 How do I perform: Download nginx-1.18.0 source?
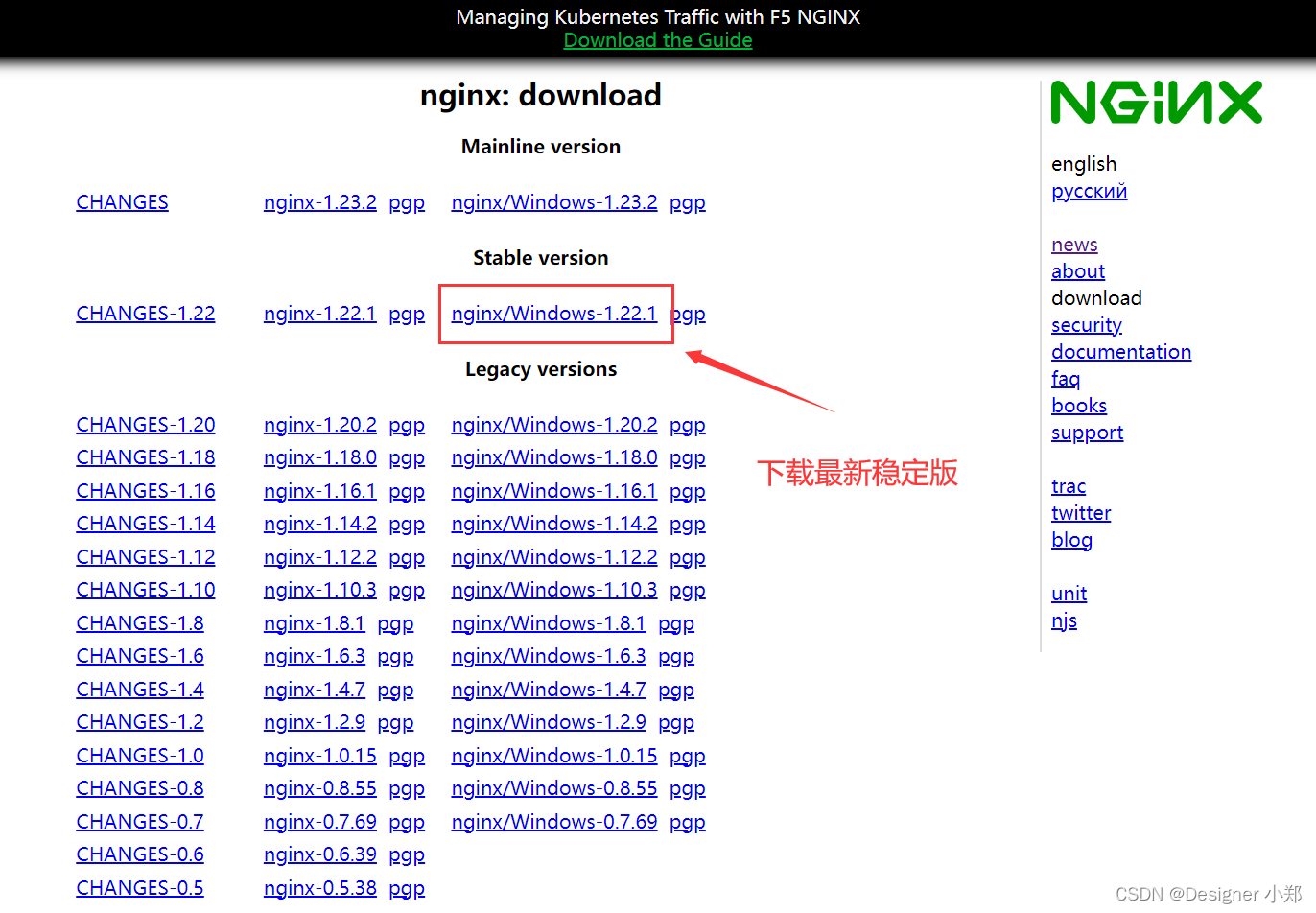[320, 457]
